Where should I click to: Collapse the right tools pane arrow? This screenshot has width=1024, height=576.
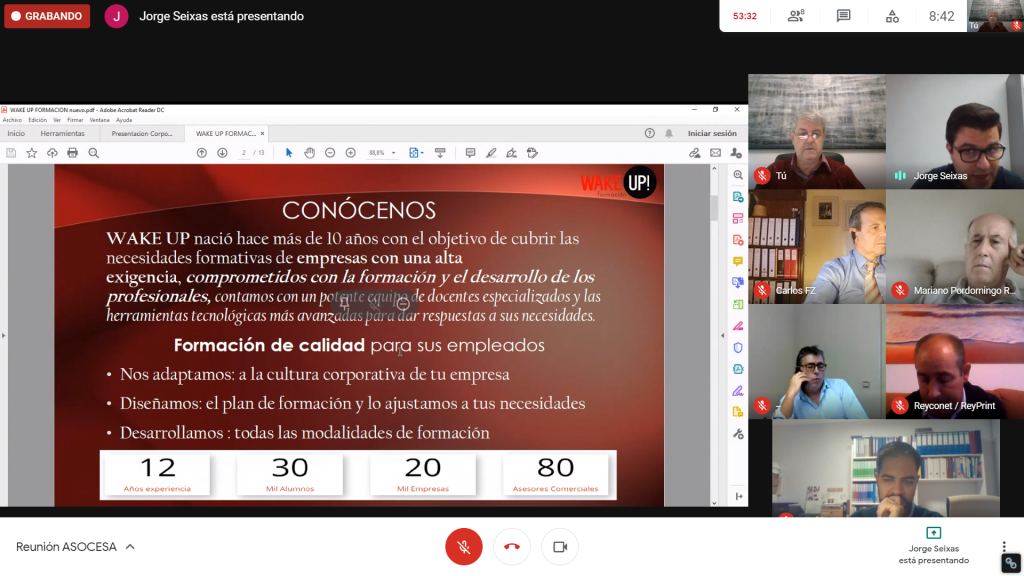click(x=722, y=336)
